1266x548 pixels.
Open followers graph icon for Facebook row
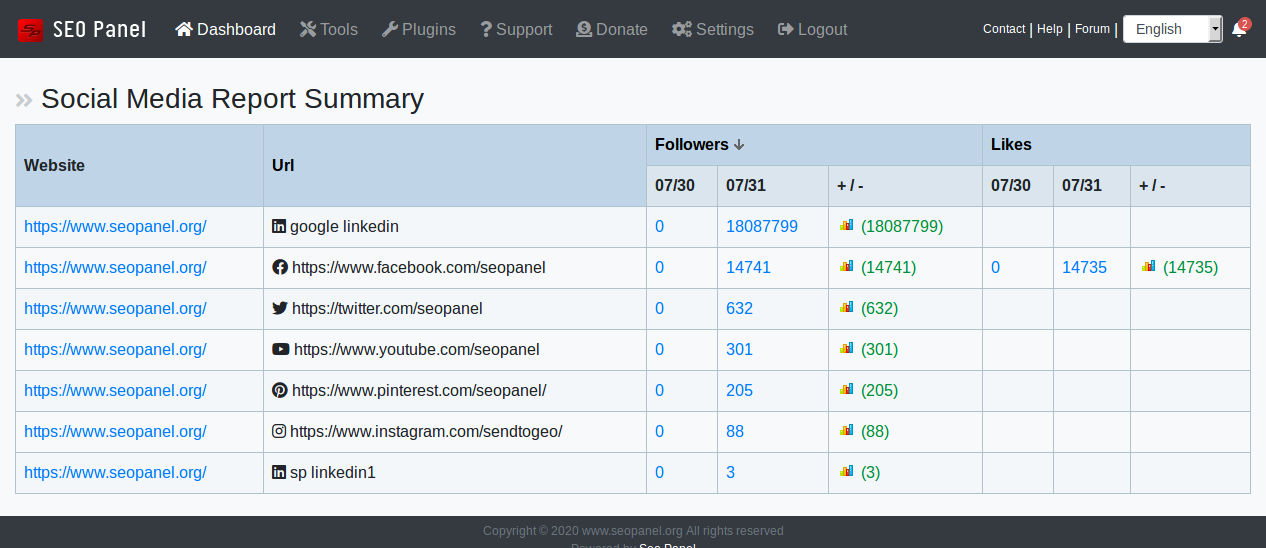tap(846, 267)
